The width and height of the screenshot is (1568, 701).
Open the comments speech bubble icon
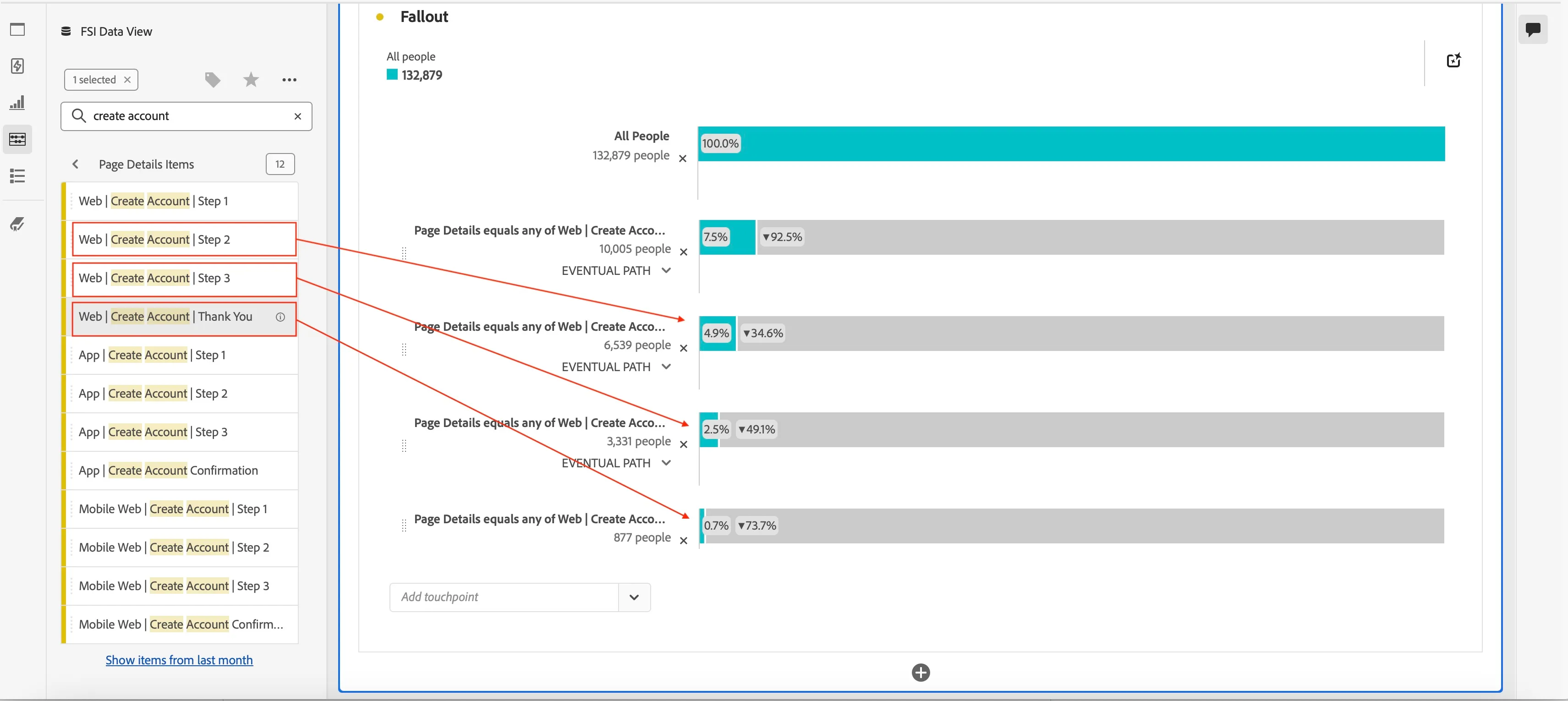[1533, 29]
